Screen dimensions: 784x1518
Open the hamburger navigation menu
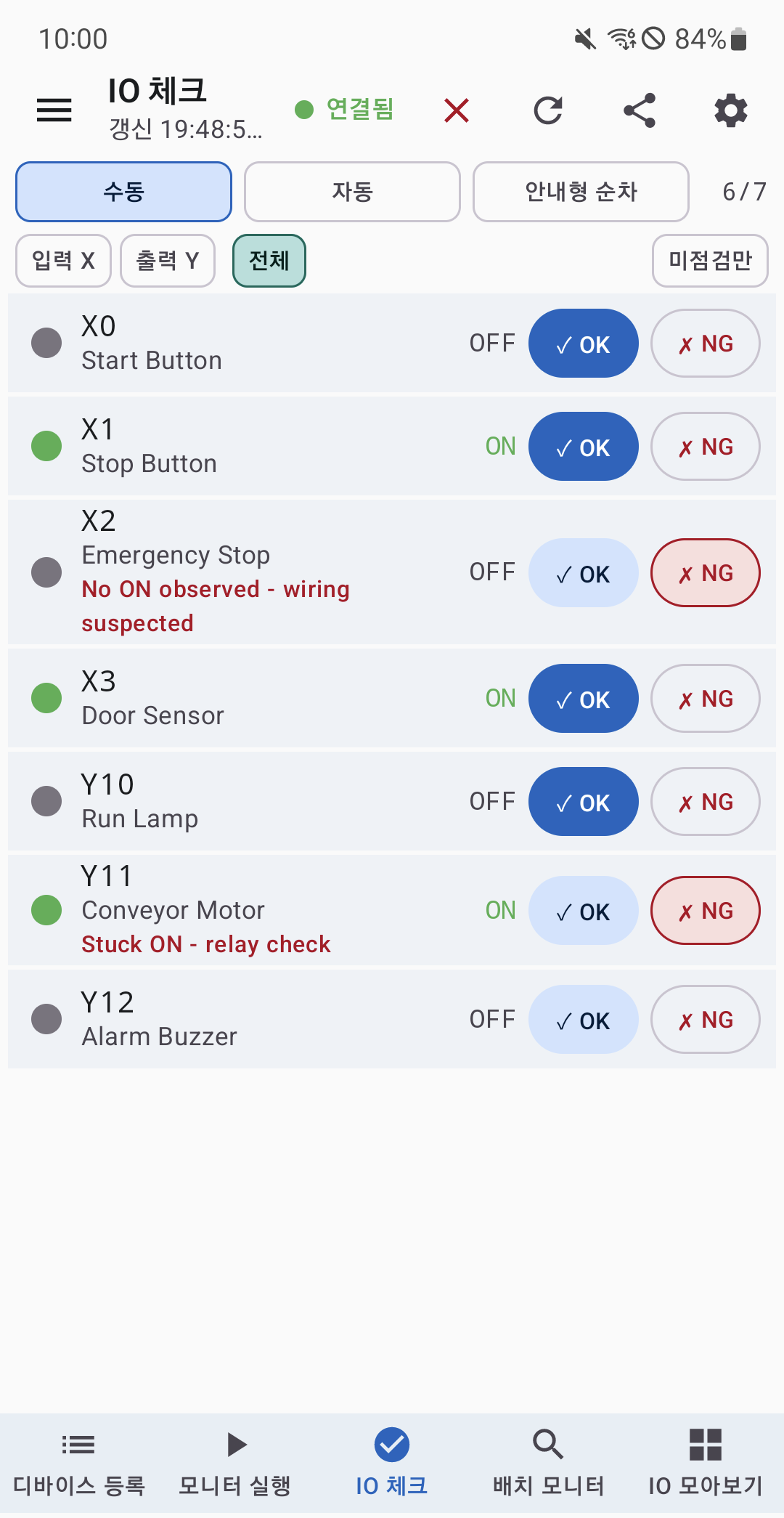[x=54, y=110]
